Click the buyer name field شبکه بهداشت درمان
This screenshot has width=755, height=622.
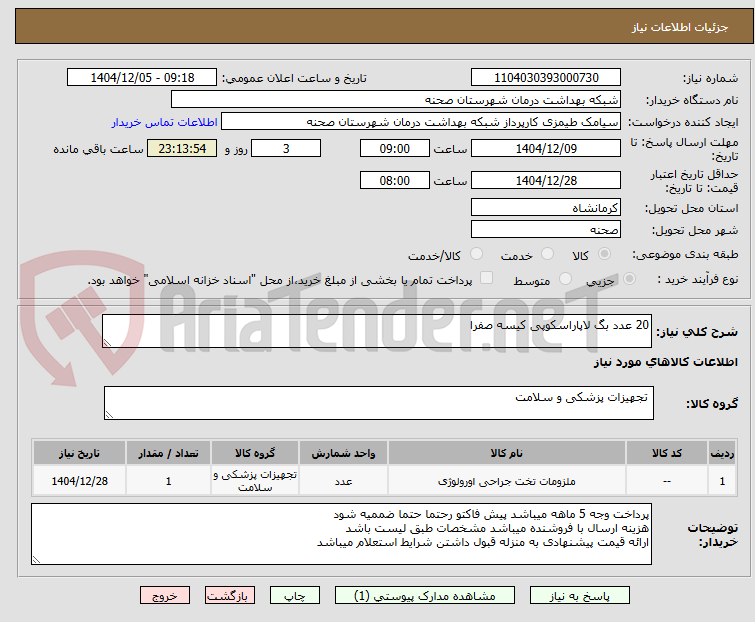(396, 100)
